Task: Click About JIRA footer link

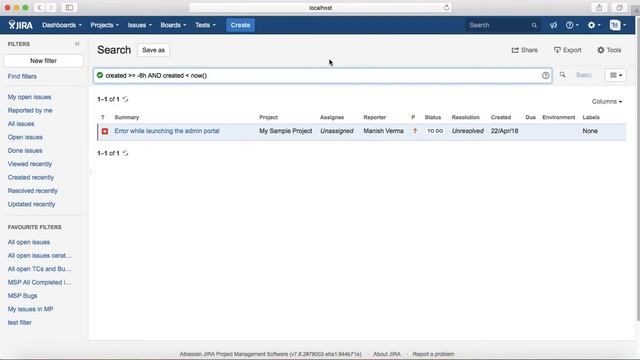Action: (x=387, y=354)
